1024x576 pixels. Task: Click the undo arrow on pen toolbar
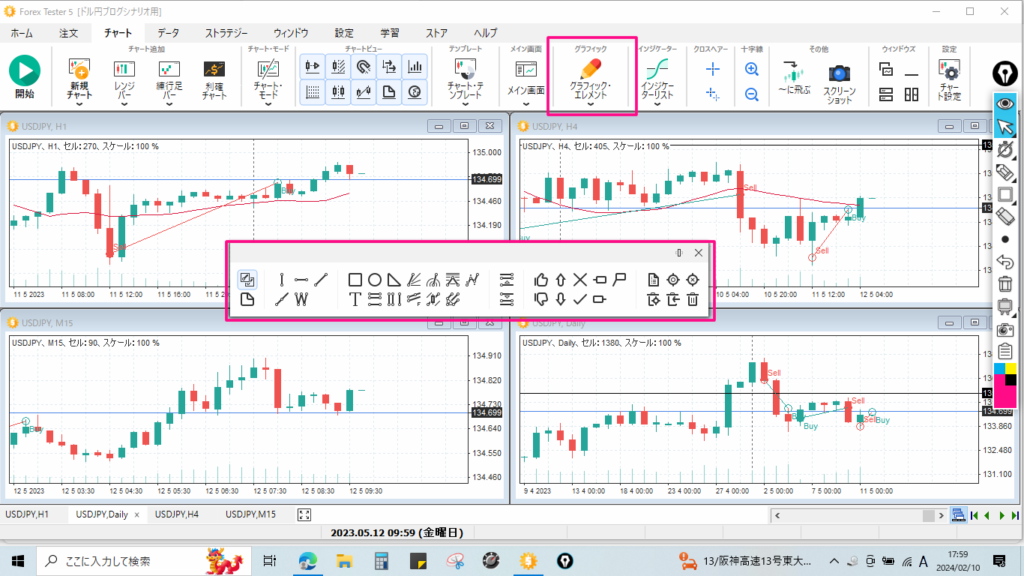coord(1005,262)
